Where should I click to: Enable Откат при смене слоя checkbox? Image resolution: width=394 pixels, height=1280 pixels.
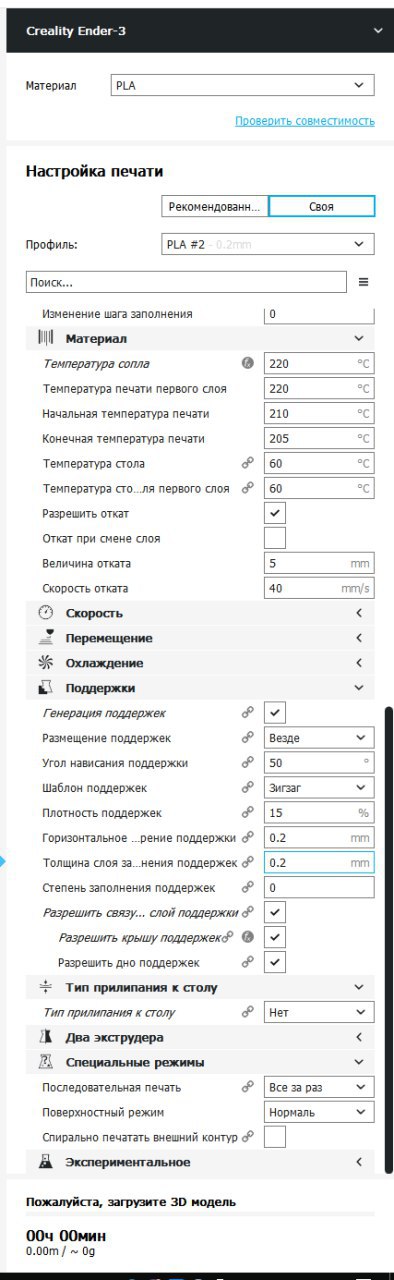pos(275,538)
